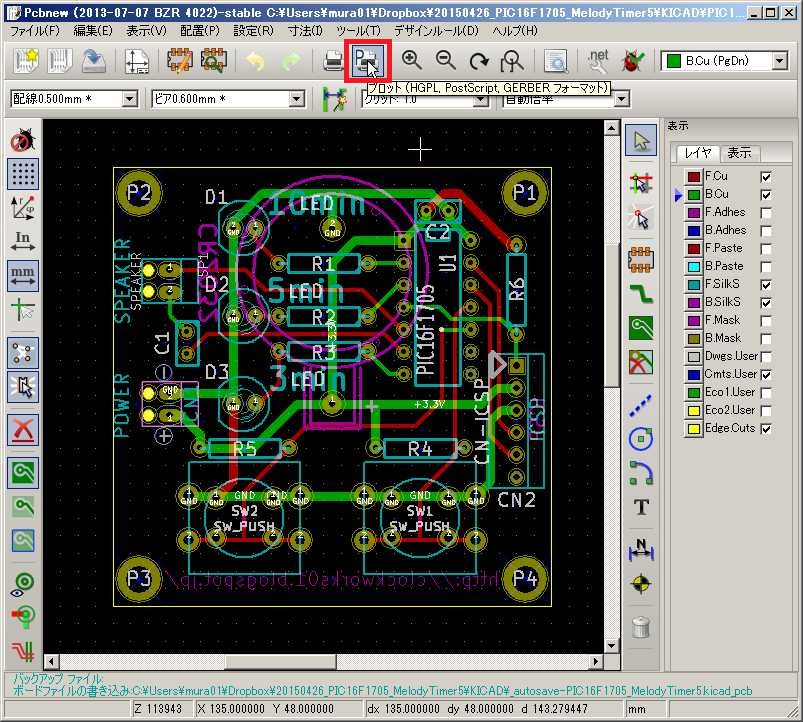Image resolution: width=803 pixels, height=722 pixels.
Task: Open the netlist (.net) reader
Action: (598, 61)
